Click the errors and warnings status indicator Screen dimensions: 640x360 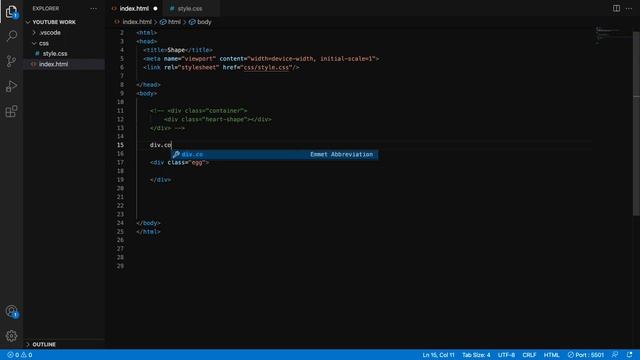click(x=20, y=355)
